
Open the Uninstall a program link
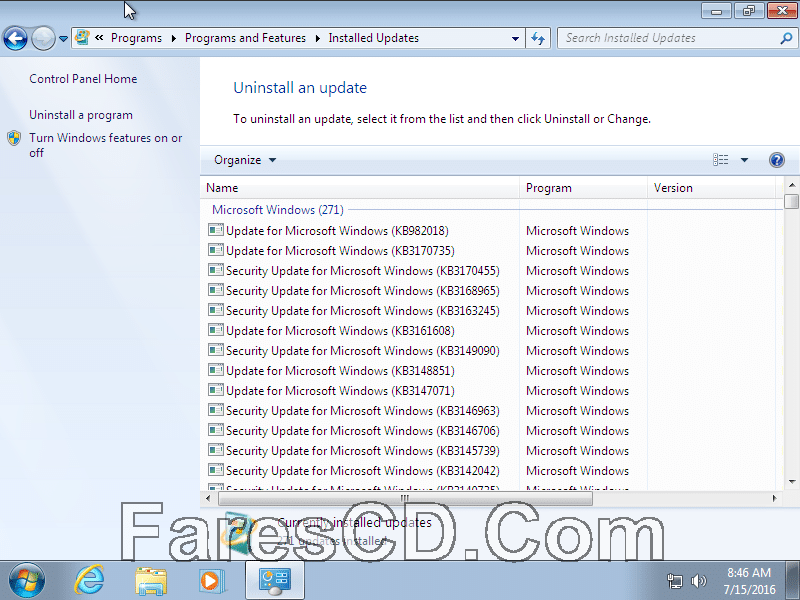tap(81, 115)
